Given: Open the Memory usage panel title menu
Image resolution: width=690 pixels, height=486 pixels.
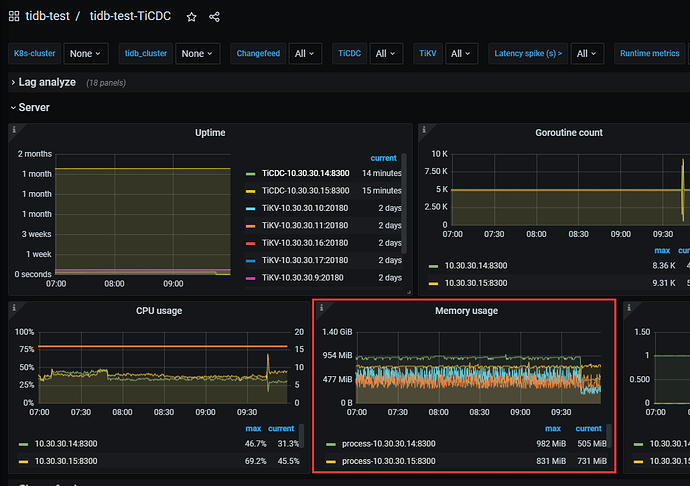Looking at the screenshot, I should tap(466, 311).
